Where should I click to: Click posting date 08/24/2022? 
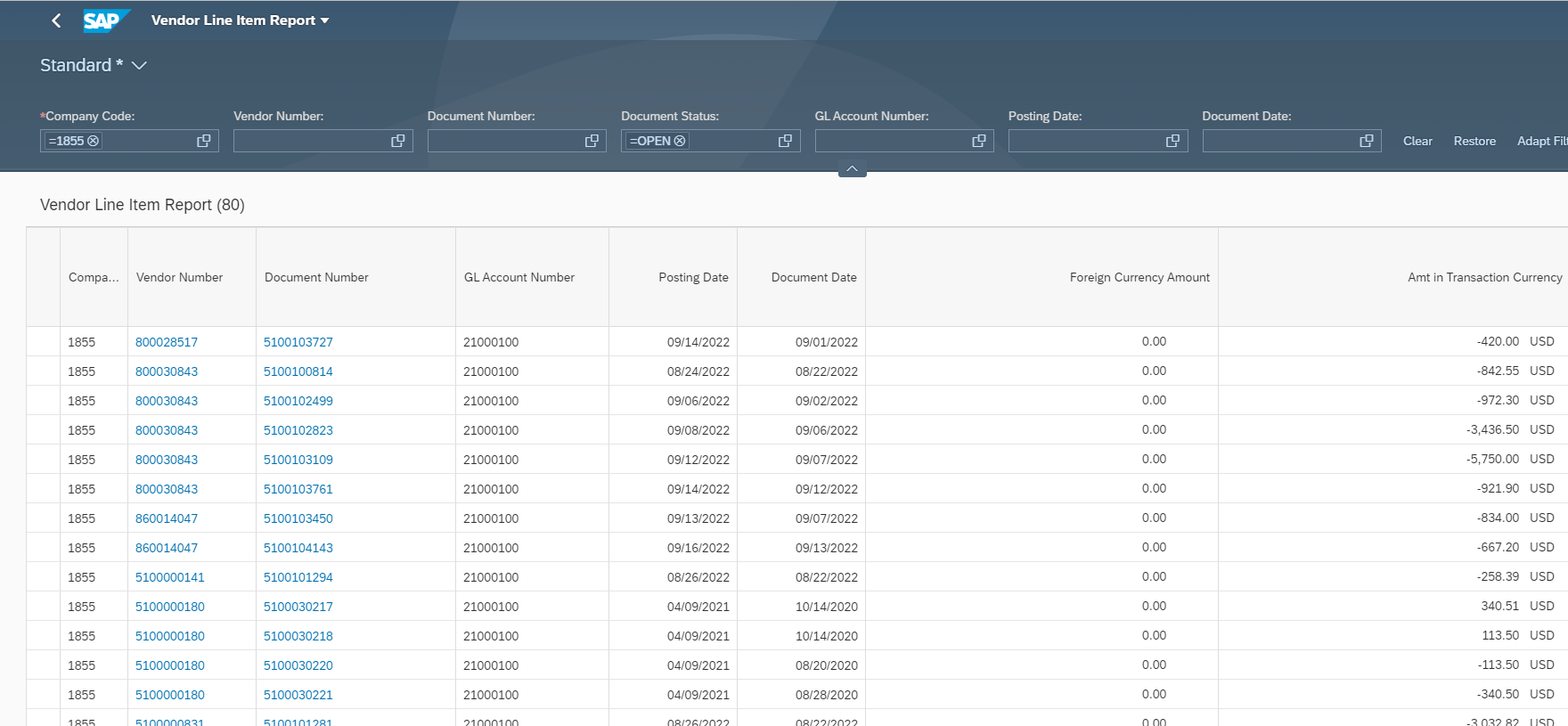698,371
